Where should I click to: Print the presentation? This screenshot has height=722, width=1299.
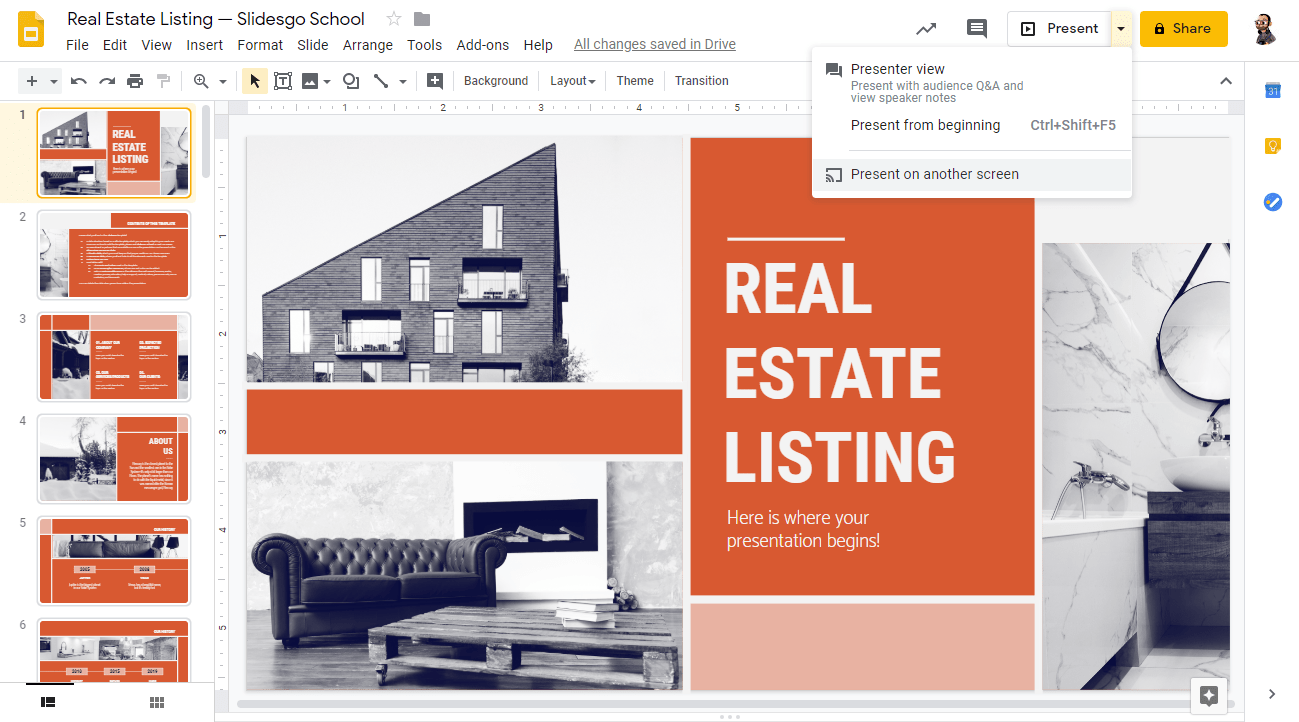pyautogui.click(x=135, y=80)
